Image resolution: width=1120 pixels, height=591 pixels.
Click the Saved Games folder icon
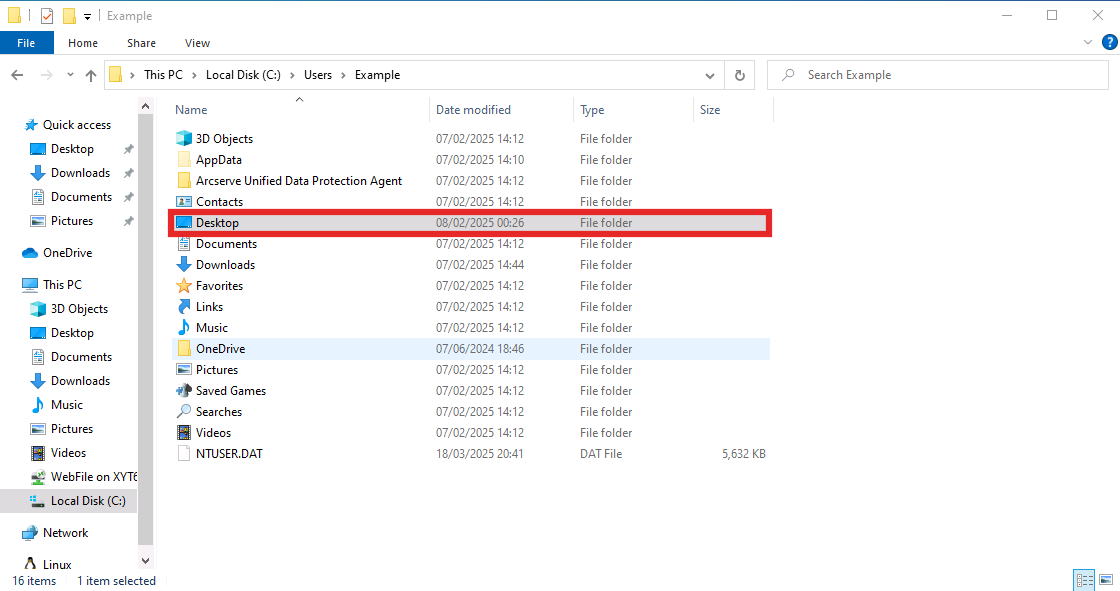point(184,391)
